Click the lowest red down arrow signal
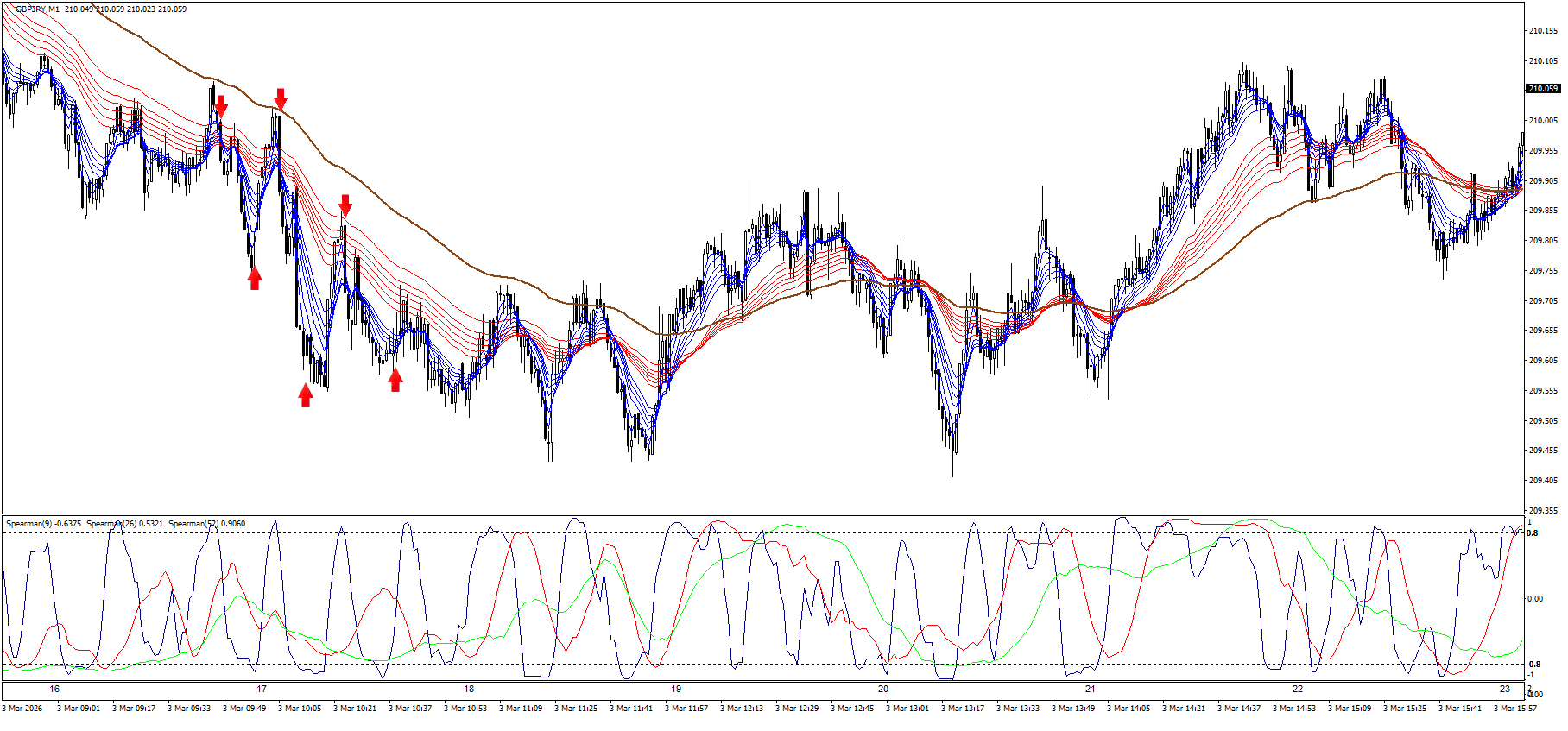The width and height of the screenshot is (1568, 731). [345, 205]
